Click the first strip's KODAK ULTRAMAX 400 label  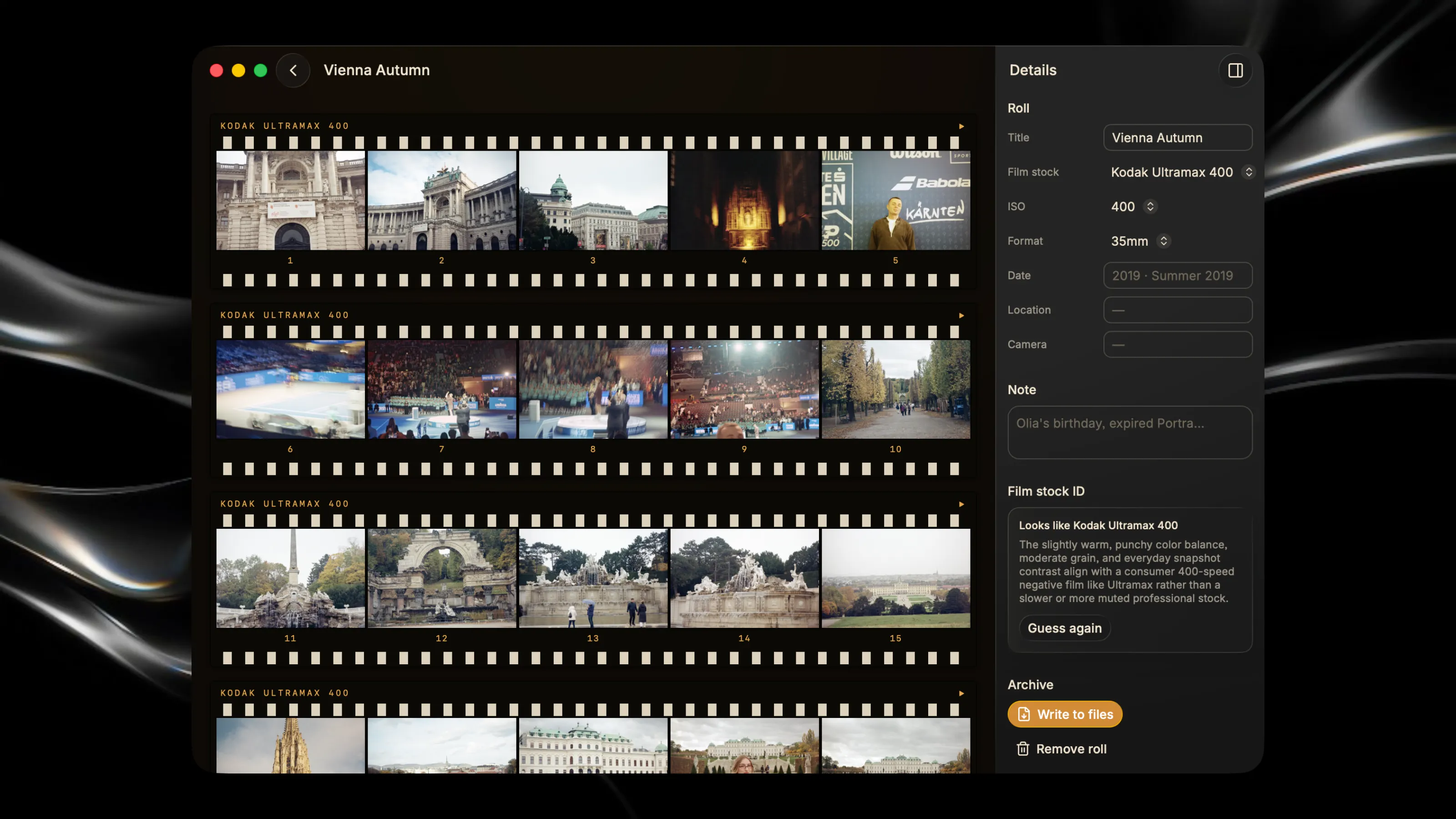tap(284, 126)
